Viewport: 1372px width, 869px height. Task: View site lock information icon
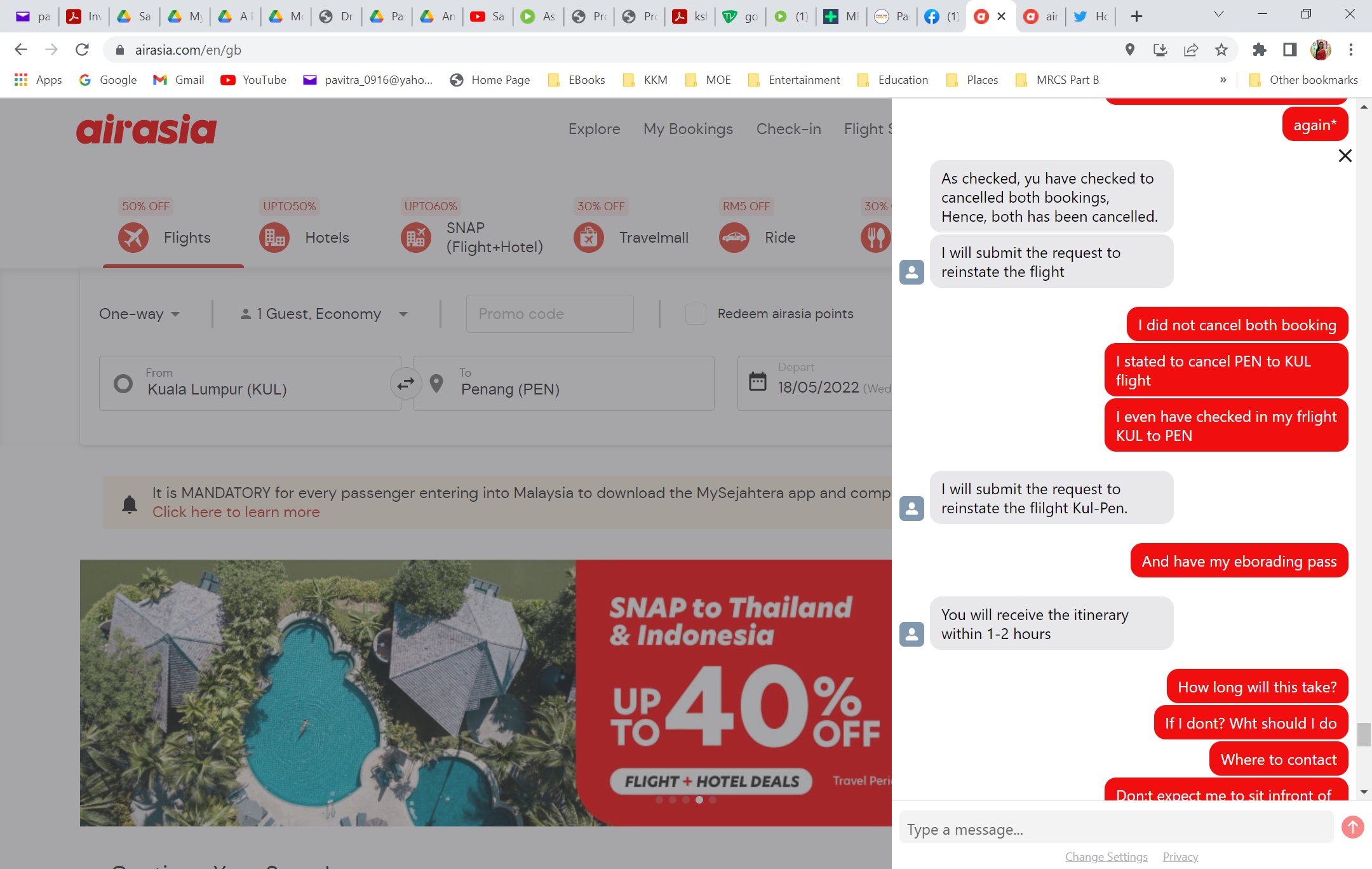click(x=120, y=50)
